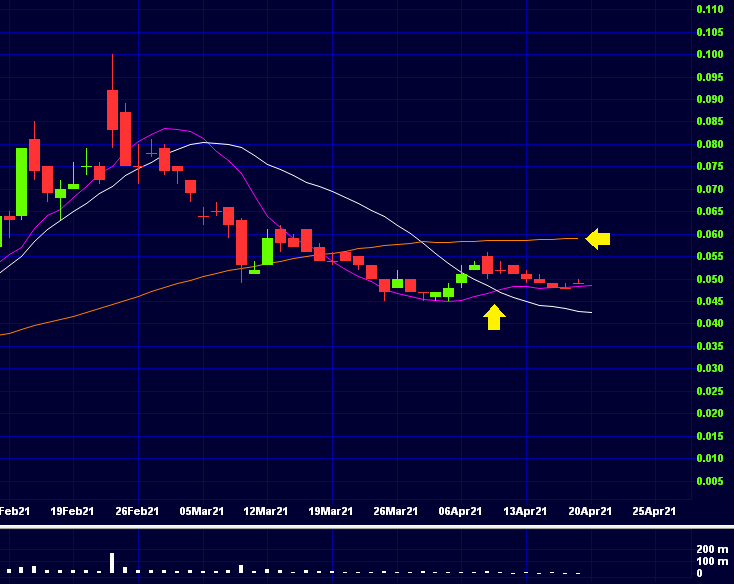Click the 0.025 price axis label
Image resolution: width=734 pixels, height=584 pixels.
pos(710,391)
